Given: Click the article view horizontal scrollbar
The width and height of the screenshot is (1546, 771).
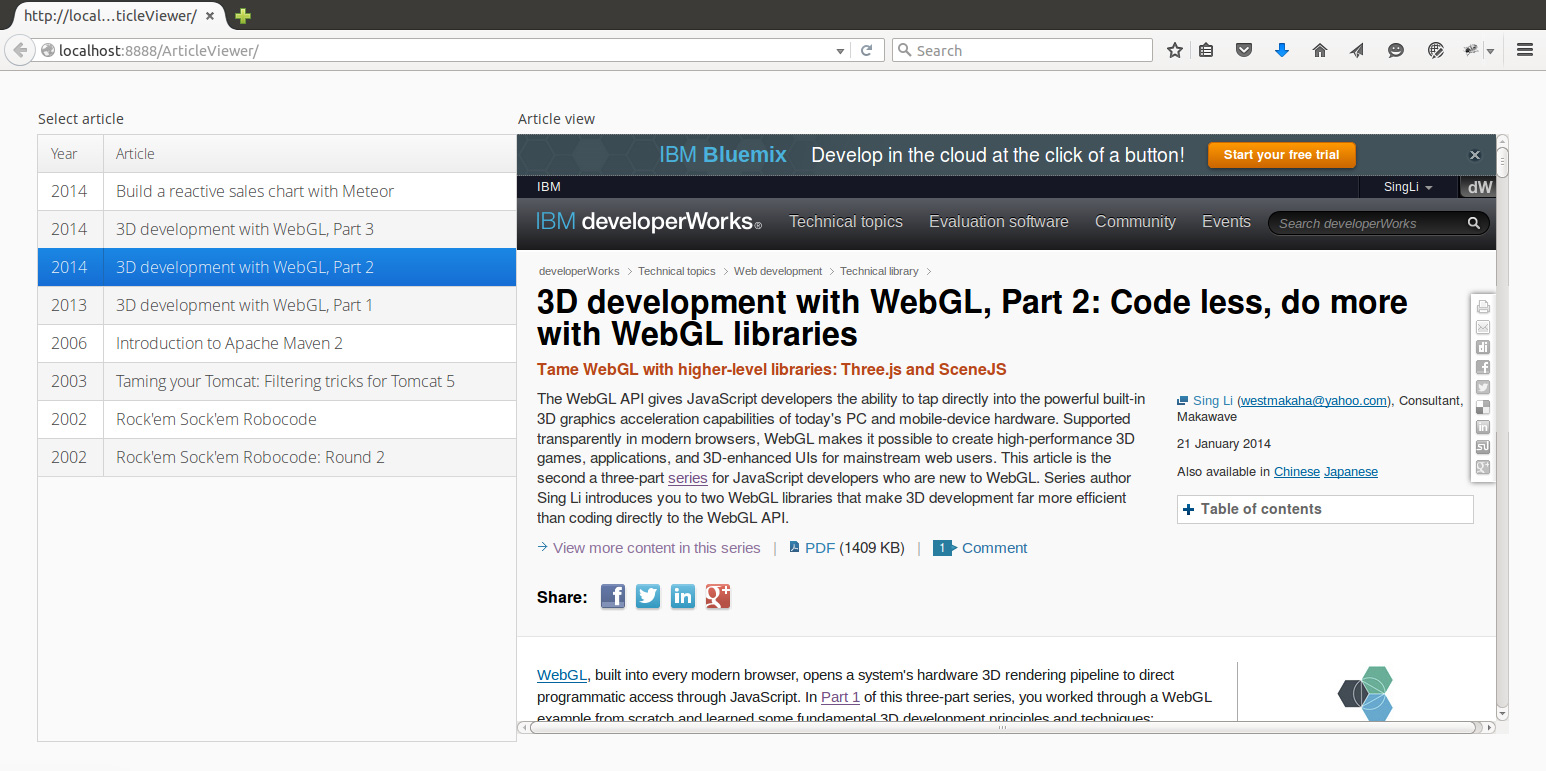Looking at the screenshot, I should click(x=1001, y=728).
